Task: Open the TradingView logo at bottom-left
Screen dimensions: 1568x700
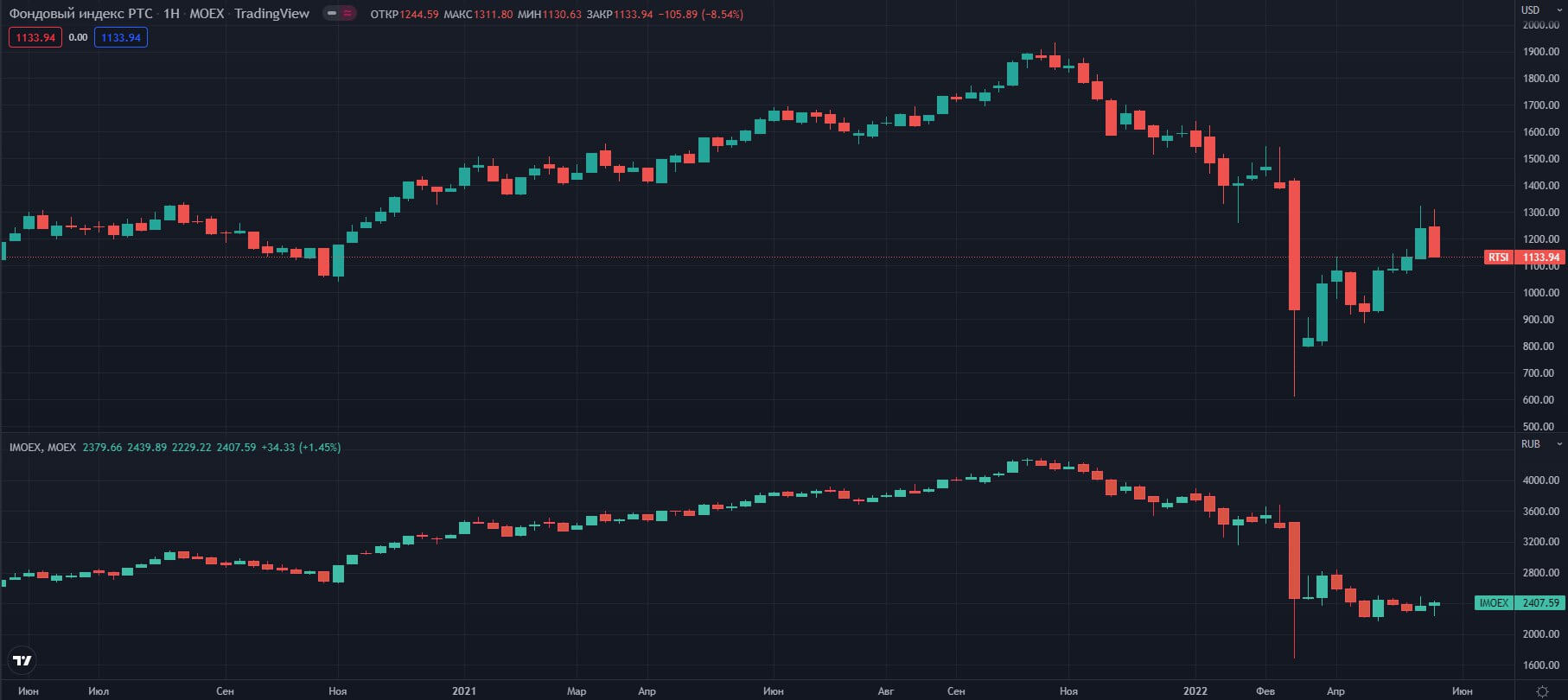Action: [22, 661]
